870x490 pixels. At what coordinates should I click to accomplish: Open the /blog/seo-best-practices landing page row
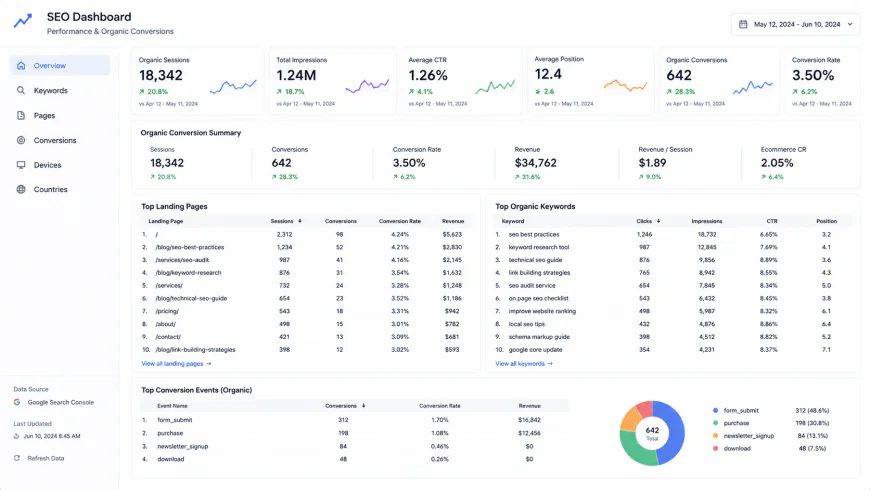coord(306,247)
